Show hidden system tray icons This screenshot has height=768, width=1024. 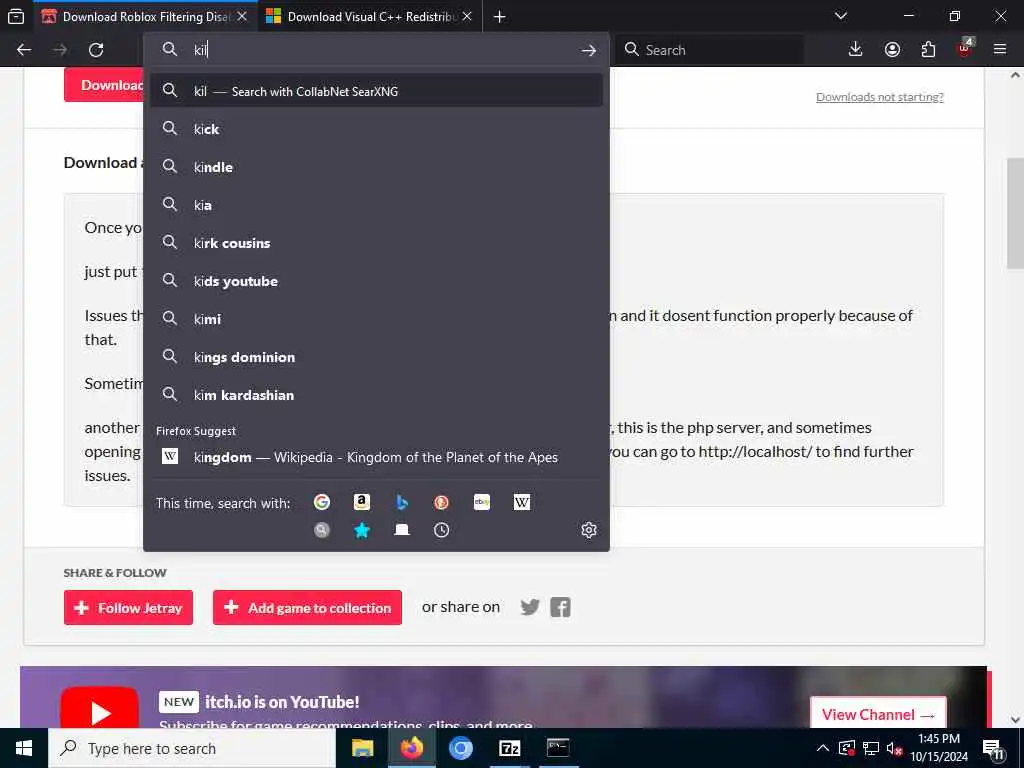point(823,748)
